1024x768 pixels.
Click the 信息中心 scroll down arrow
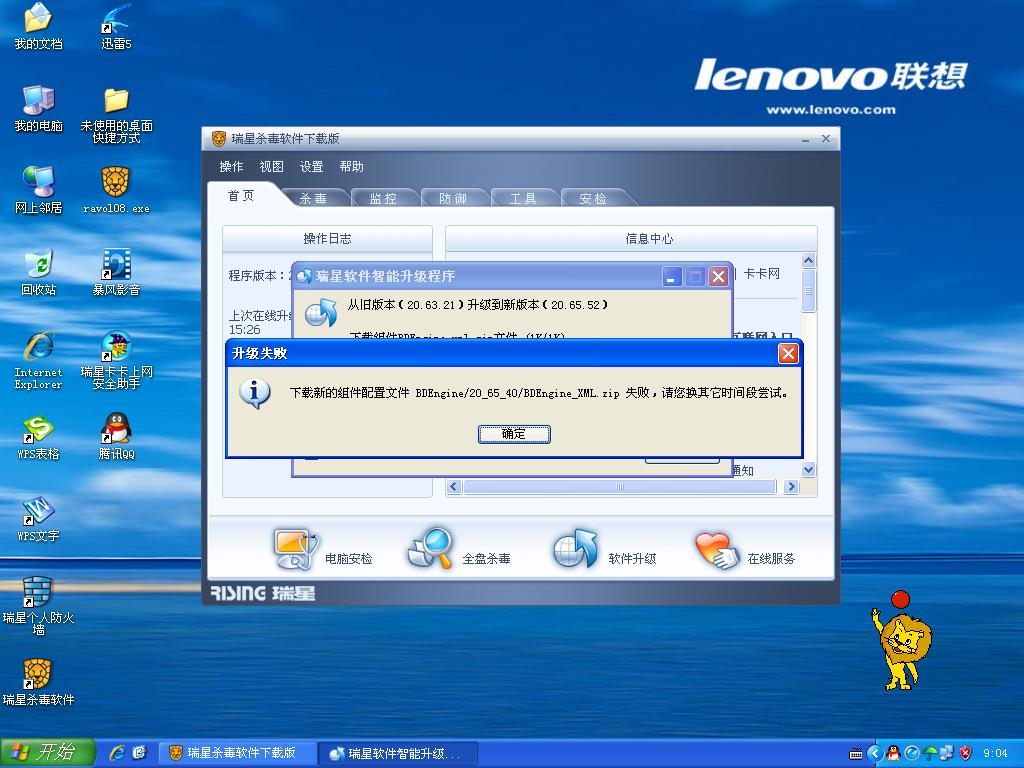(x=808, y=470)
